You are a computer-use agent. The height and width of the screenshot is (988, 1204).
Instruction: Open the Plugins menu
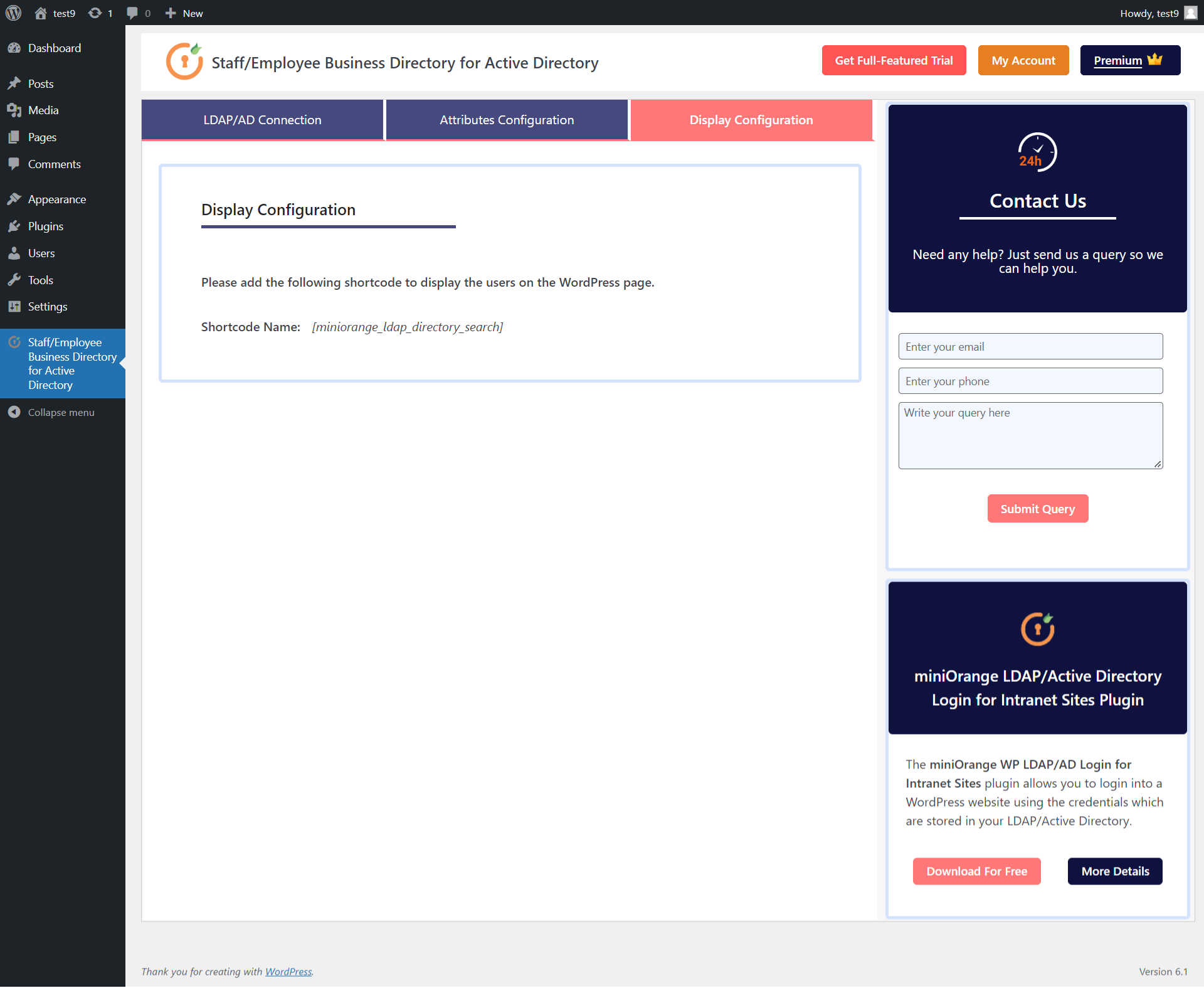63,226
